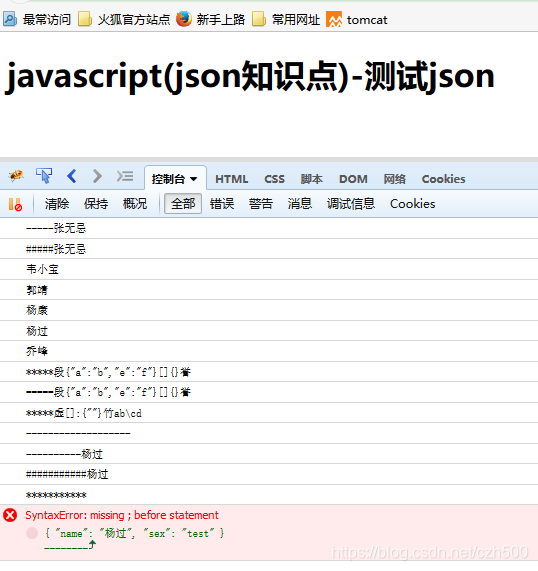Screen dimensions: 538x571
Task: Select the asterisks-only log row
Action: [269, 495]
